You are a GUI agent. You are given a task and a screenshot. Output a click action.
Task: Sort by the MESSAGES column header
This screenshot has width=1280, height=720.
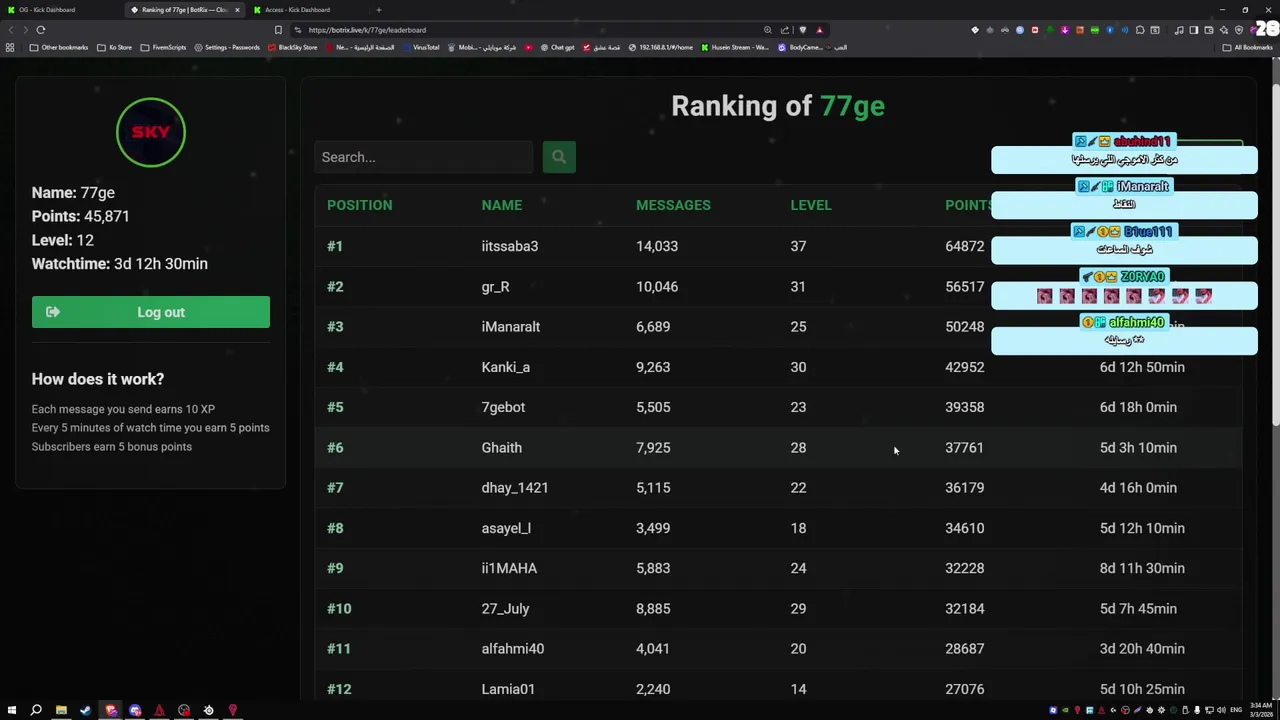click(673, 205)
